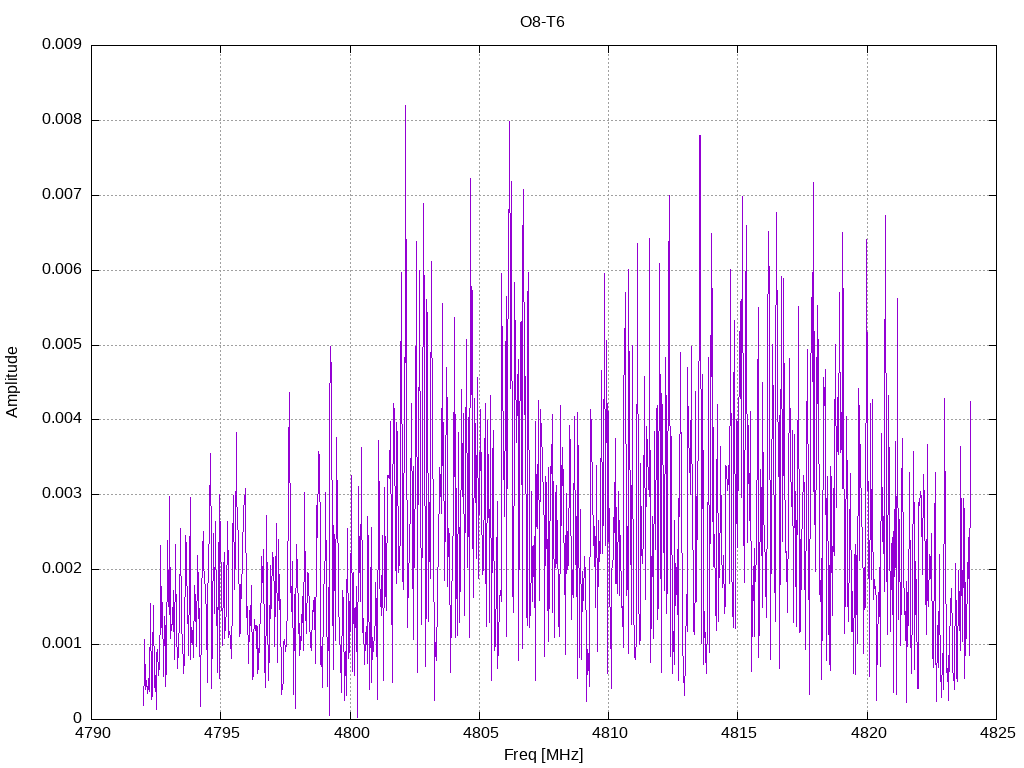
Task: Click the 4820 x-axis tick label
Action: click(868, 733)
